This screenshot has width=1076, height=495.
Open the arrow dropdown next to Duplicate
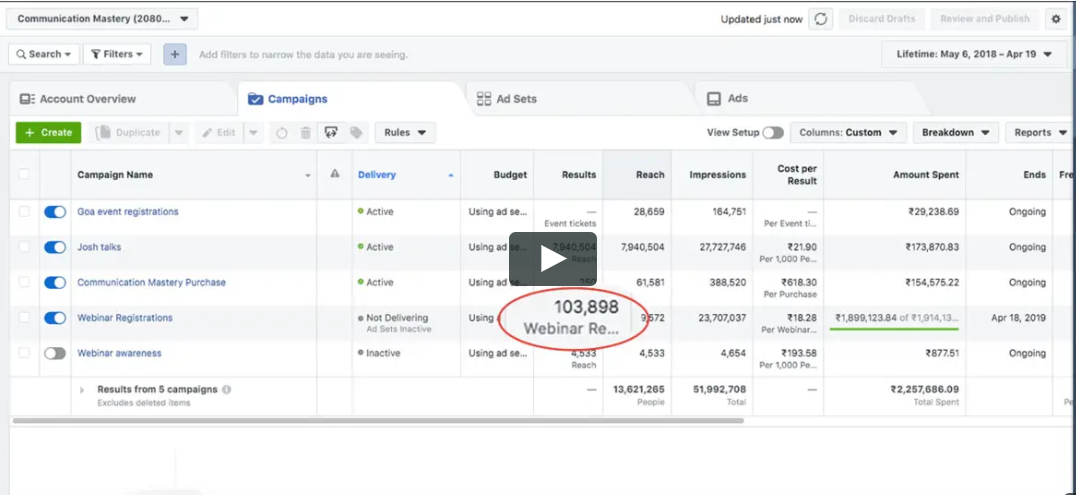(x=178, y=133)
